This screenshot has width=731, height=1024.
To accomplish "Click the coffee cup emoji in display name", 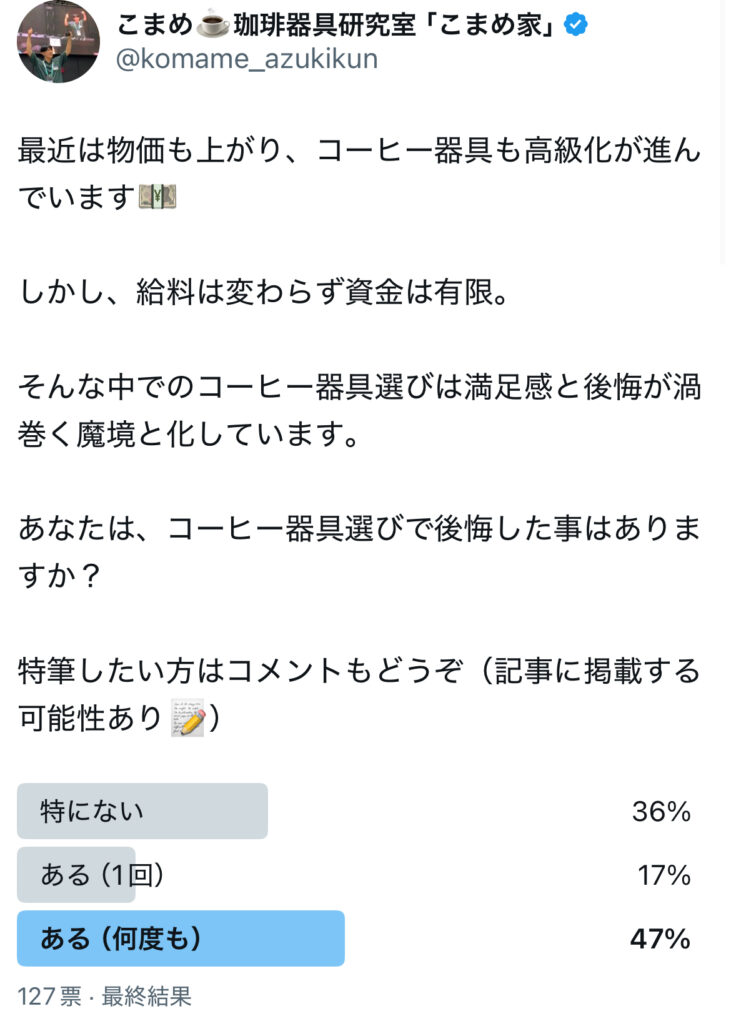I will pyautogui.click(x=213, y=25).
